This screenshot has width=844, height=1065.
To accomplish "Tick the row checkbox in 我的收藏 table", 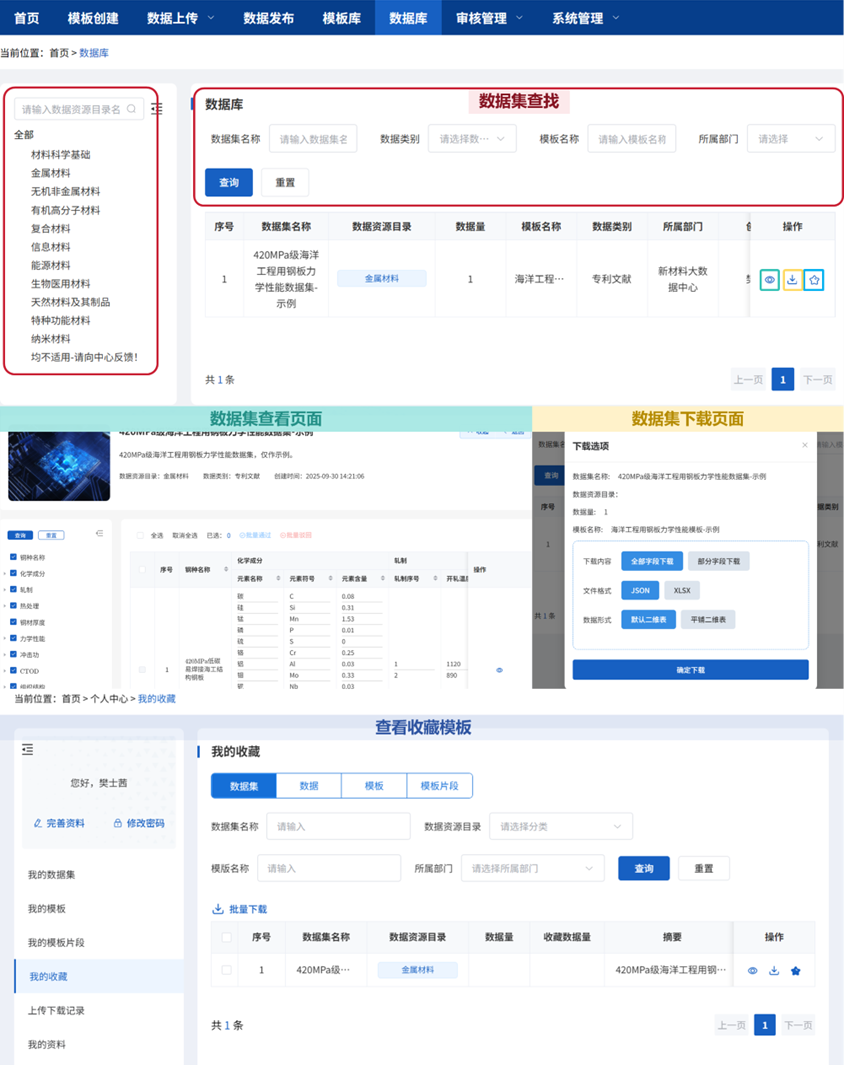I will point(227,970).
